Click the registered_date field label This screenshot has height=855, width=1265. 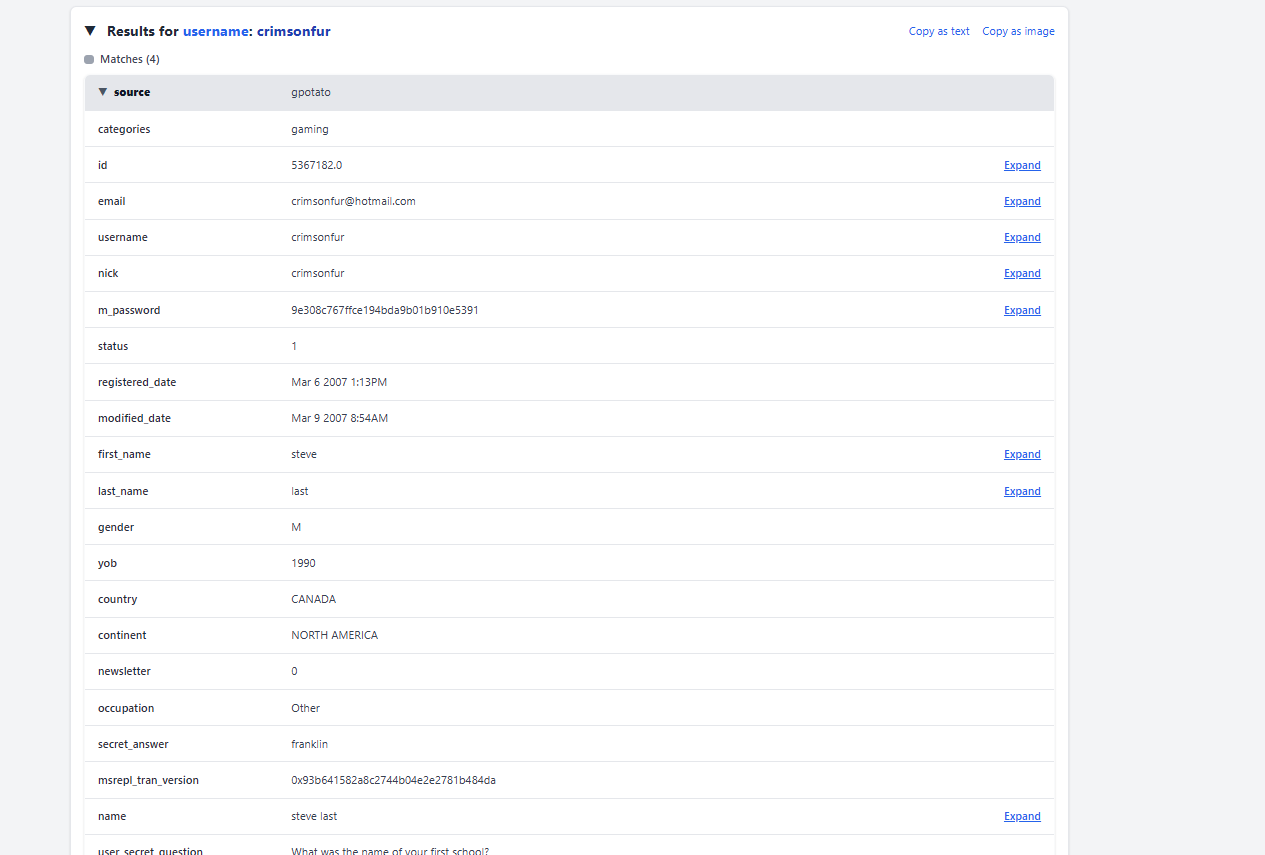pyautogui.click(x=137, y=382)
